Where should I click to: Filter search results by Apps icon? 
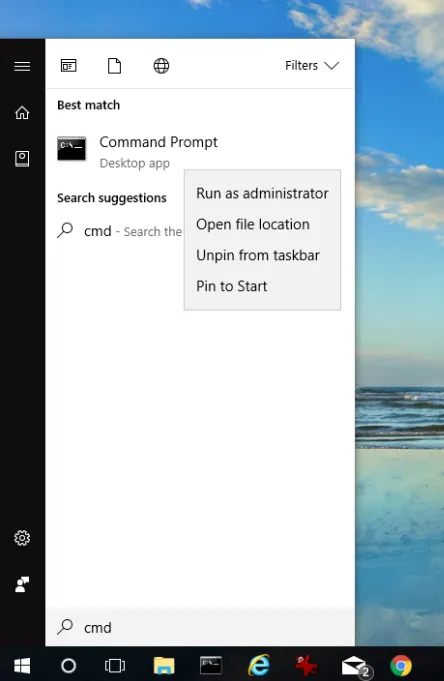[69, 66]
